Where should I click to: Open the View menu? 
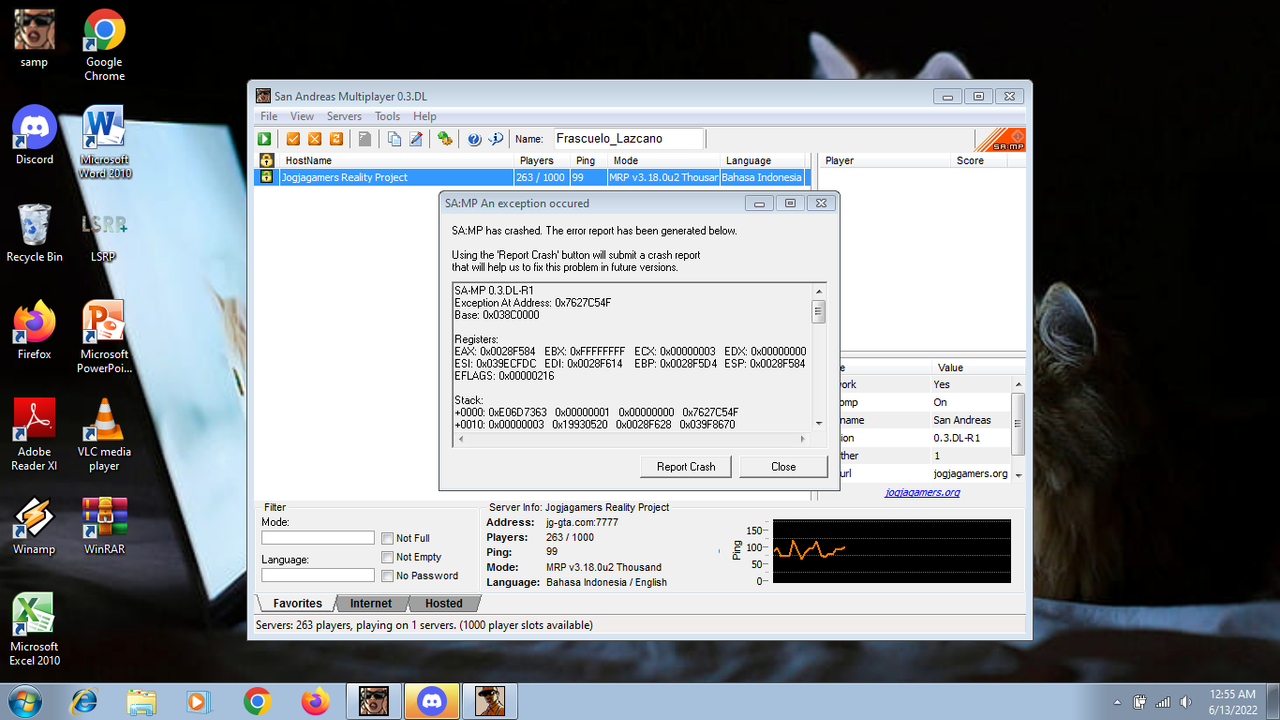pyautogui.click(x=302, y=117)
